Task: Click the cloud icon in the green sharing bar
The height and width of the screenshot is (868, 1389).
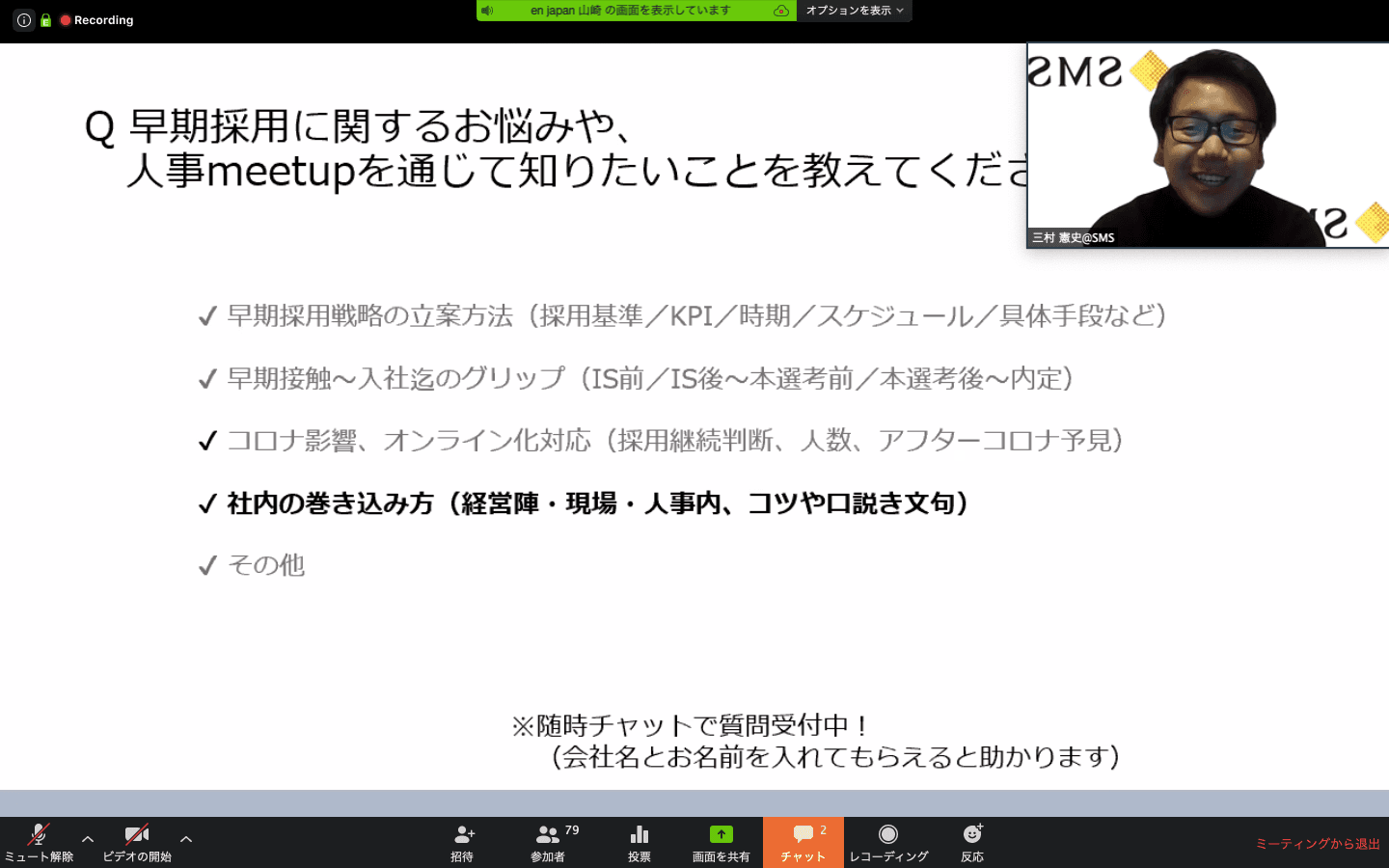Action: pos(781,11)
